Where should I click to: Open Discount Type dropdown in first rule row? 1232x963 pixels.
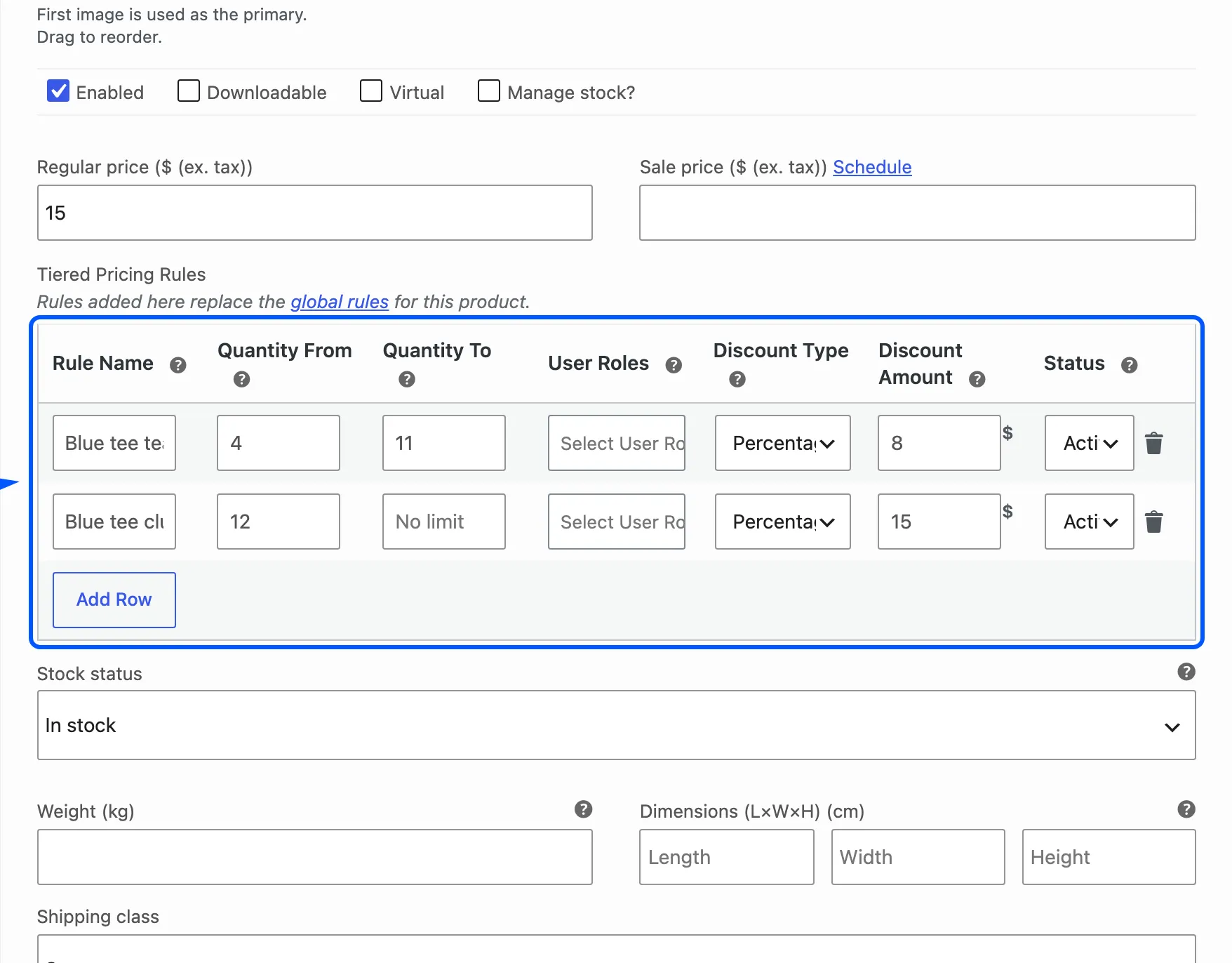783,443
